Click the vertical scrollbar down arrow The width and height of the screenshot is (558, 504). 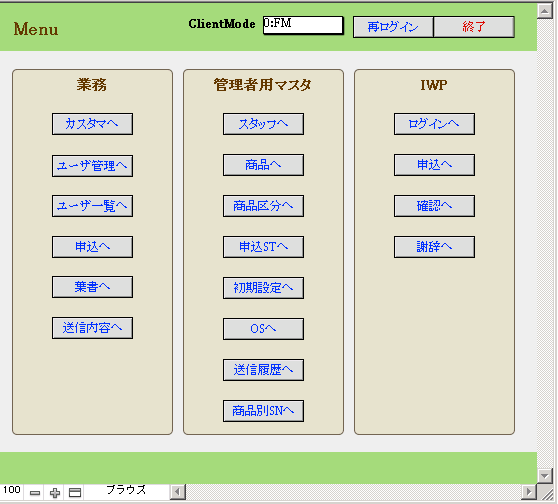(x=544, y=476)
